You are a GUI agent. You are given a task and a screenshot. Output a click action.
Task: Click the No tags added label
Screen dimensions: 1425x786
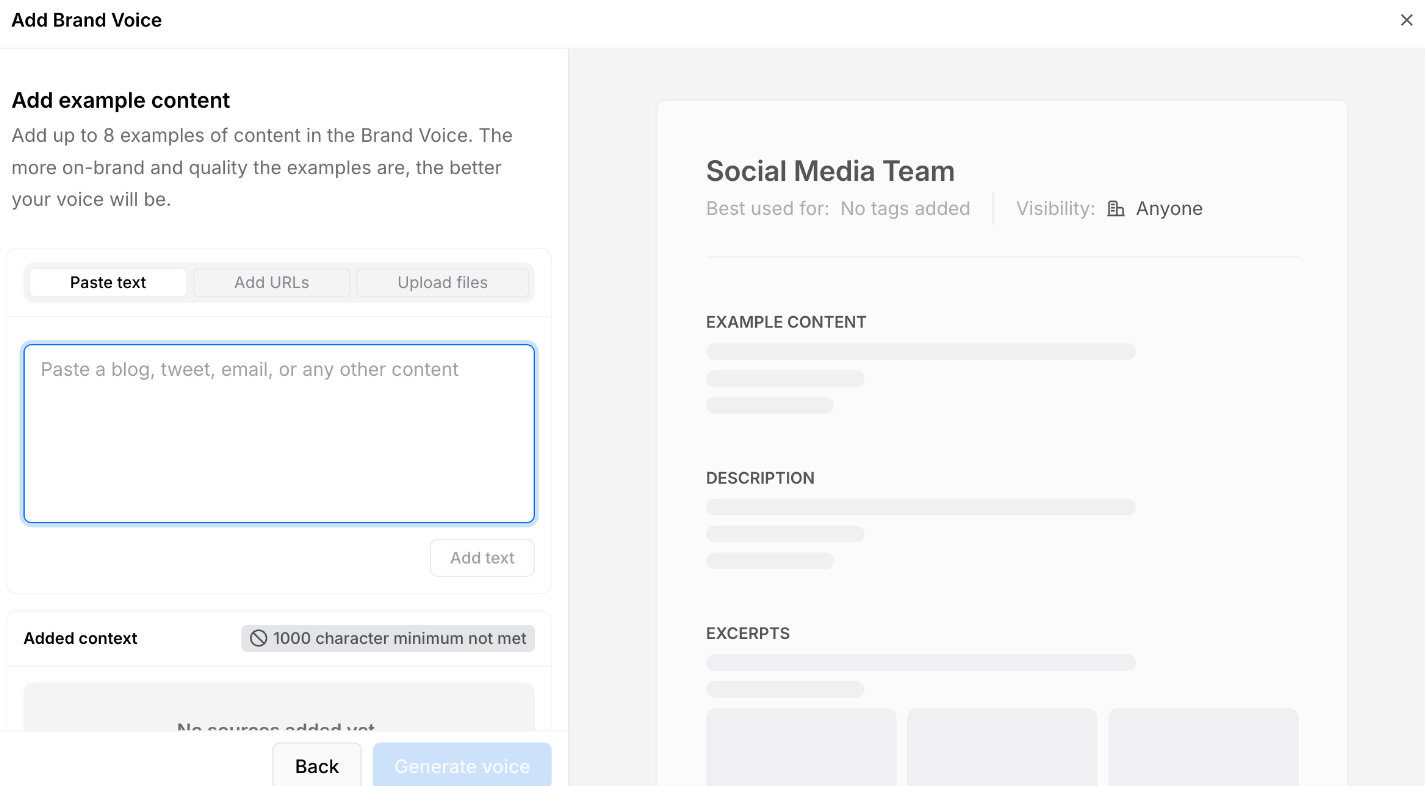pos(905,208)
